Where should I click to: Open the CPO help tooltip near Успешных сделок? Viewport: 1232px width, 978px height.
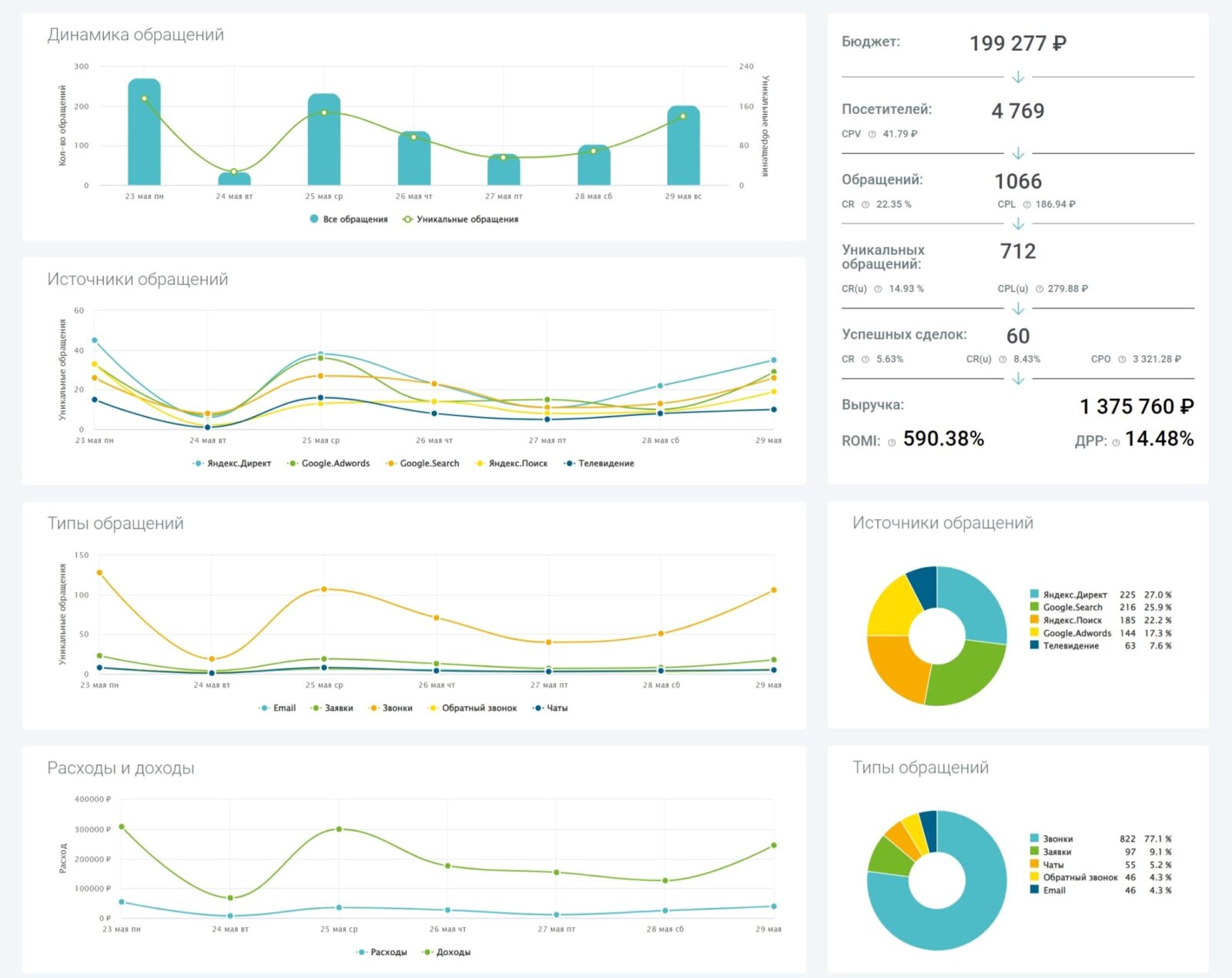point(1121,359)
